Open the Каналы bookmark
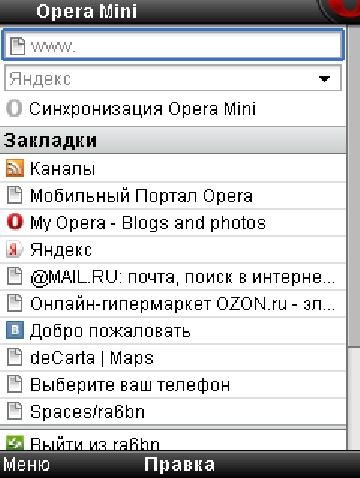Image resolution: width=360 pixels, height=478 pixels. click(173, 168)
